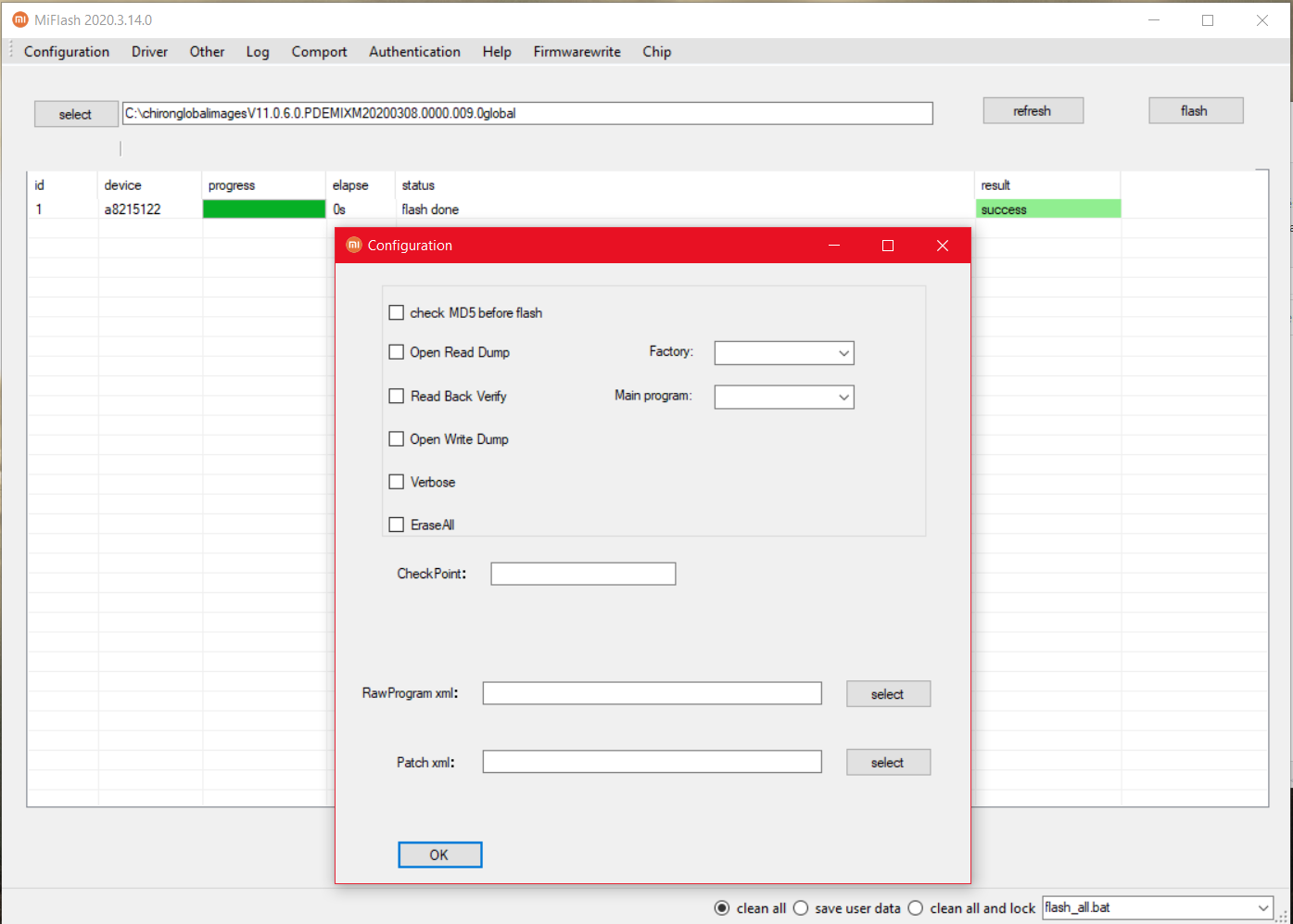Select clean all and lock option
This screenshot has height=924, width=1293.
pyautogui.click(x=916, y=908)
